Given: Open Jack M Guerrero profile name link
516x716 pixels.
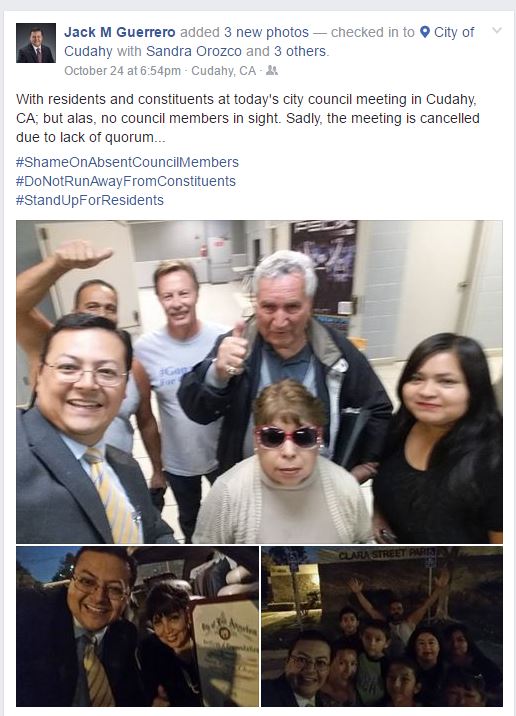Looking at the screenshot, I should pos(120,32).
